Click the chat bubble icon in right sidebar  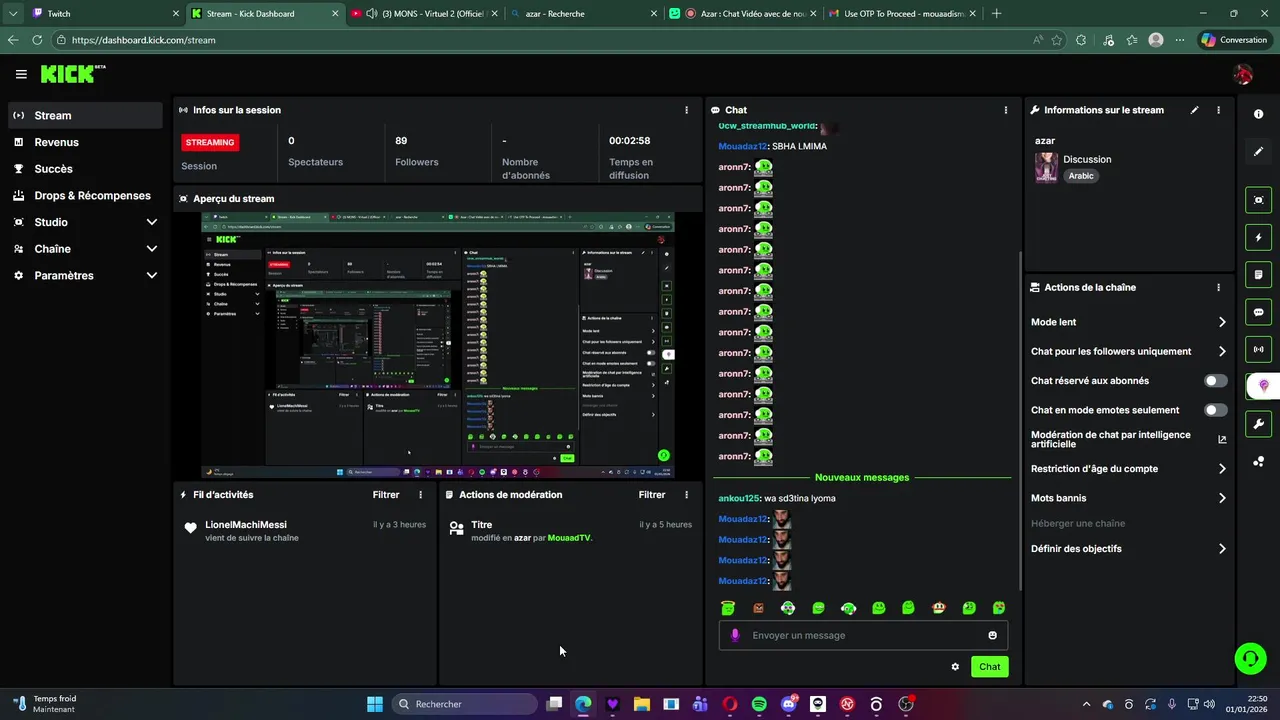click(1258, 312)
